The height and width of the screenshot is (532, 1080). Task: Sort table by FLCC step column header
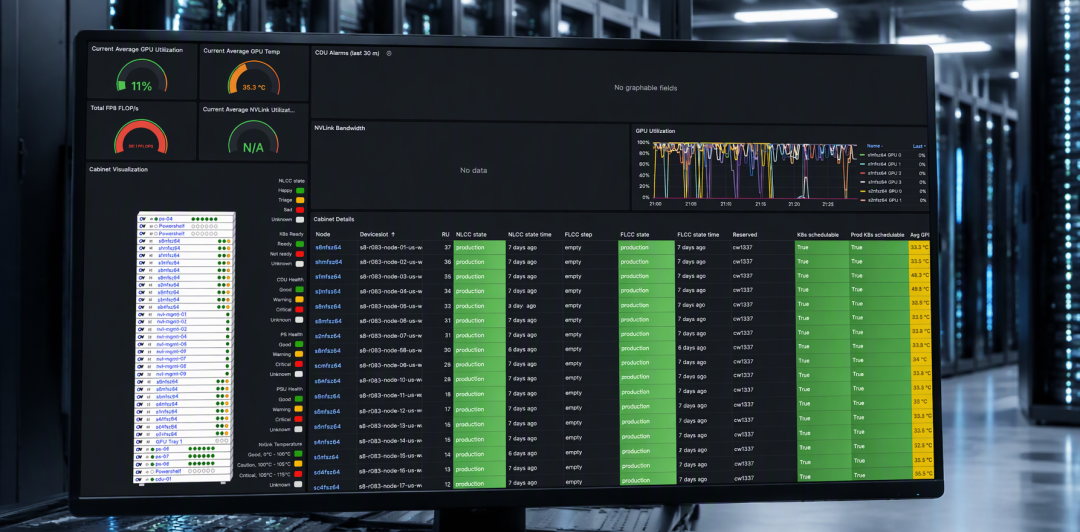[578, 234]
